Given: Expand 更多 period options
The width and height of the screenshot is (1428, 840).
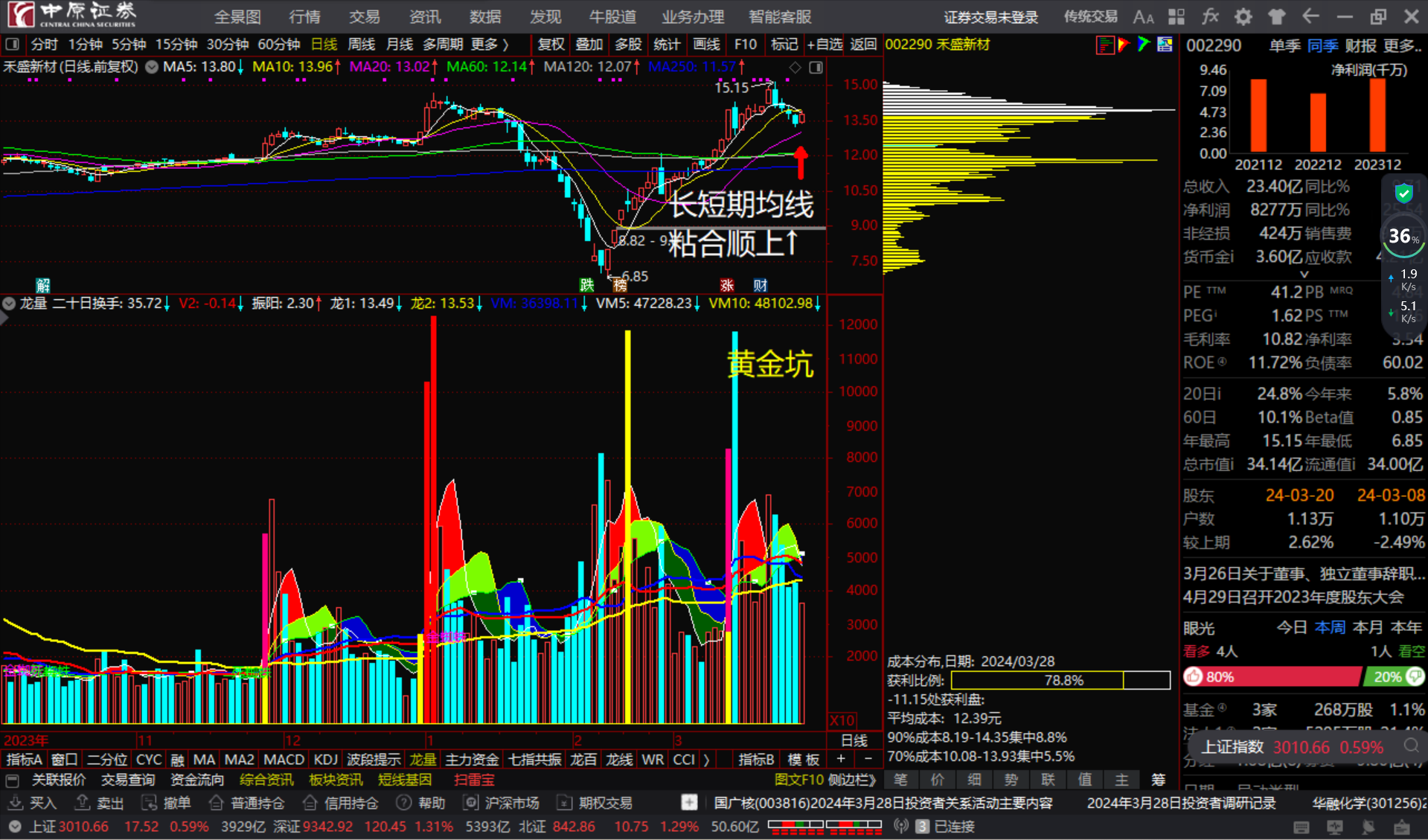Looking at the screenshot, I should [490, 45].
